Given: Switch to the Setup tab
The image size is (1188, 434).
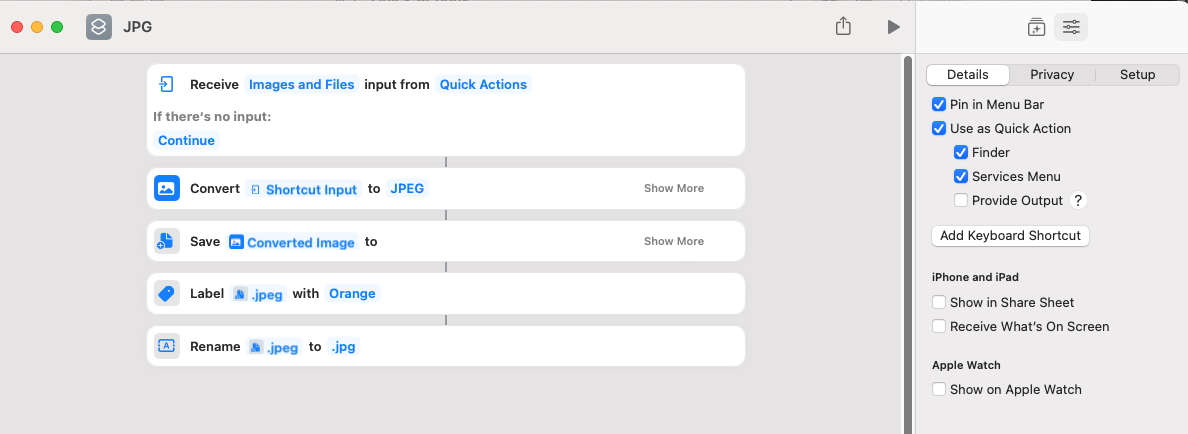Looking at the screenshot, I should 1137,75.
